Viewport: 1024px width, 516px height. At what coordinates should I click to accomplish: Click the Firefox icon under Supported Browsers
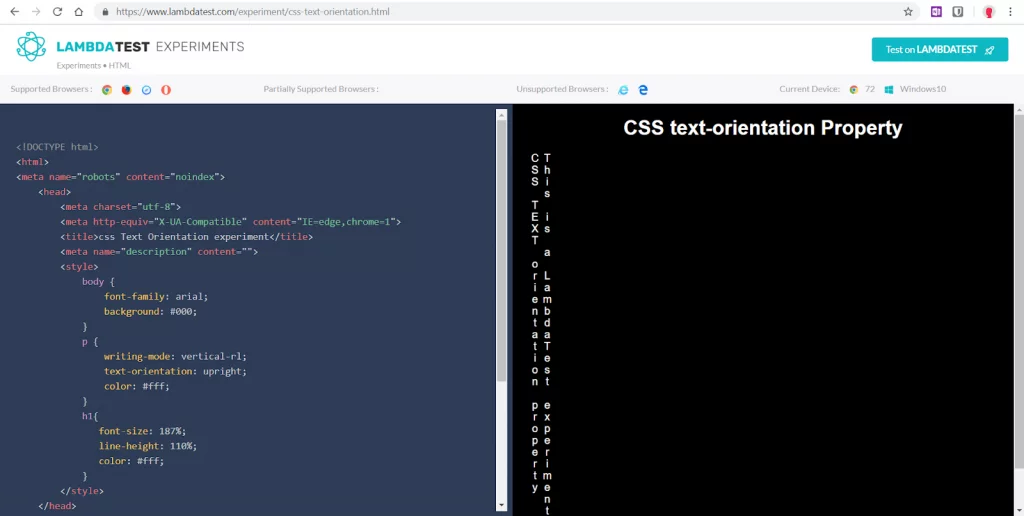click(x=127, y=89)
